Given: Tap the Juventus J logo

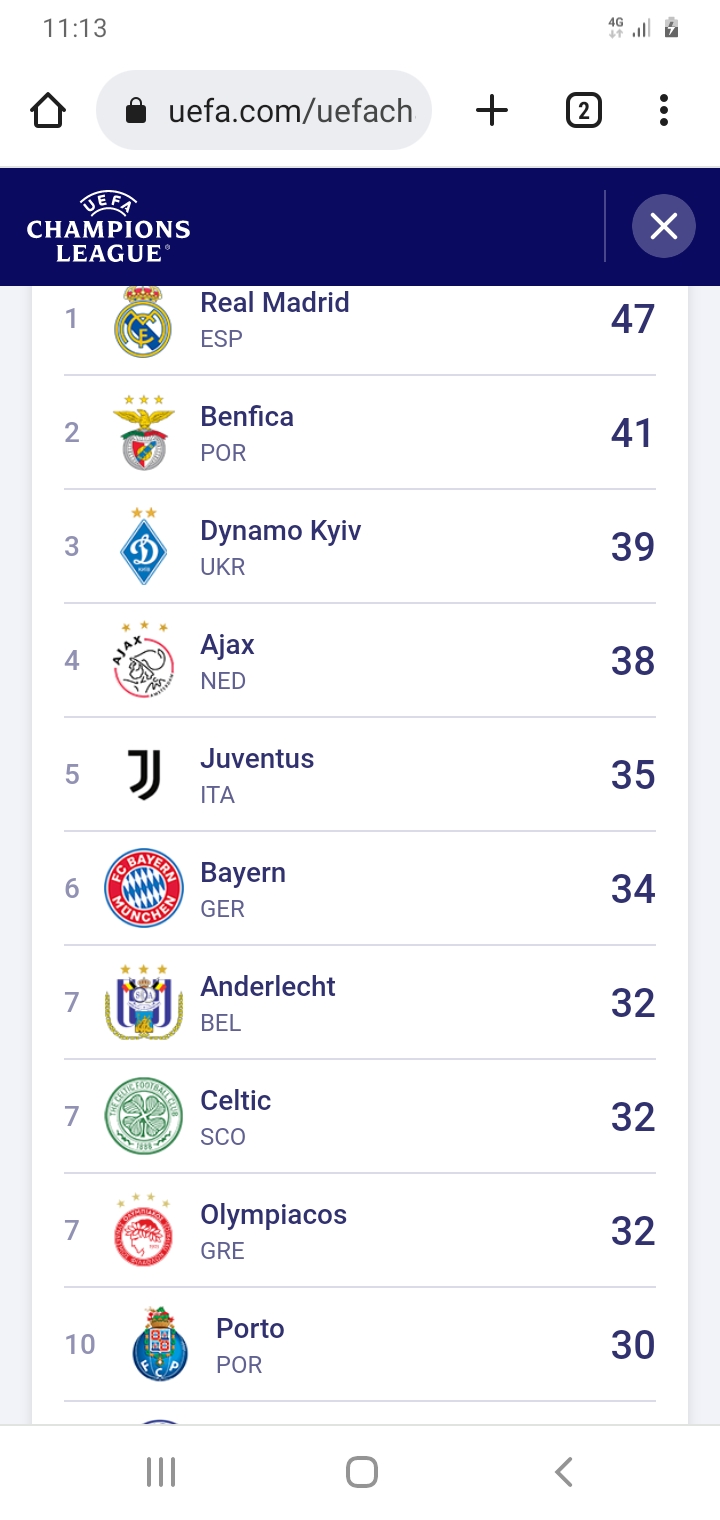Looking at the screenshot, I should 143,775.
